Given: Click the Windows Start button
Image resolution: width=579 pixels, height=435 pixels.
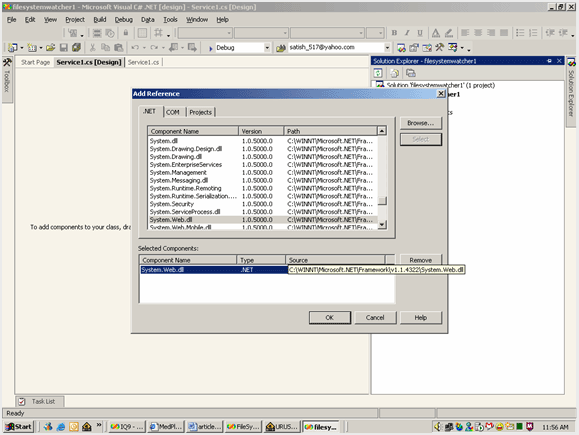Looking at the screenshot, I should [x=19, y=427].
